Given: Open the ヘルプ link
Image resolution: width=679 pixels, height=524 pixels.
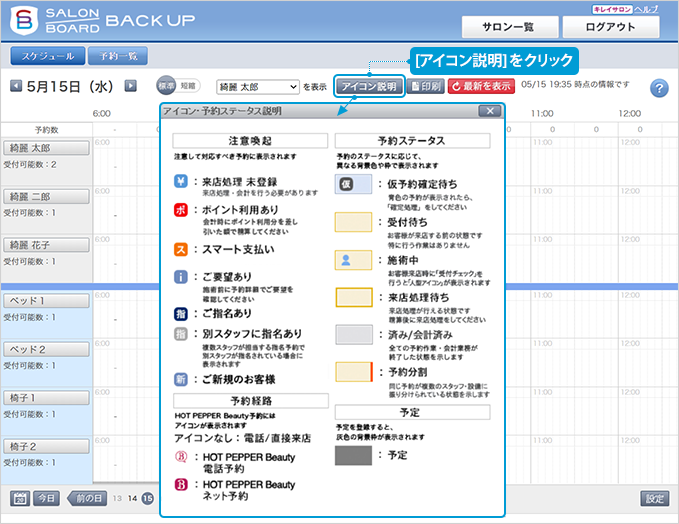Looking at the screenshot, I should pos(646,9).
